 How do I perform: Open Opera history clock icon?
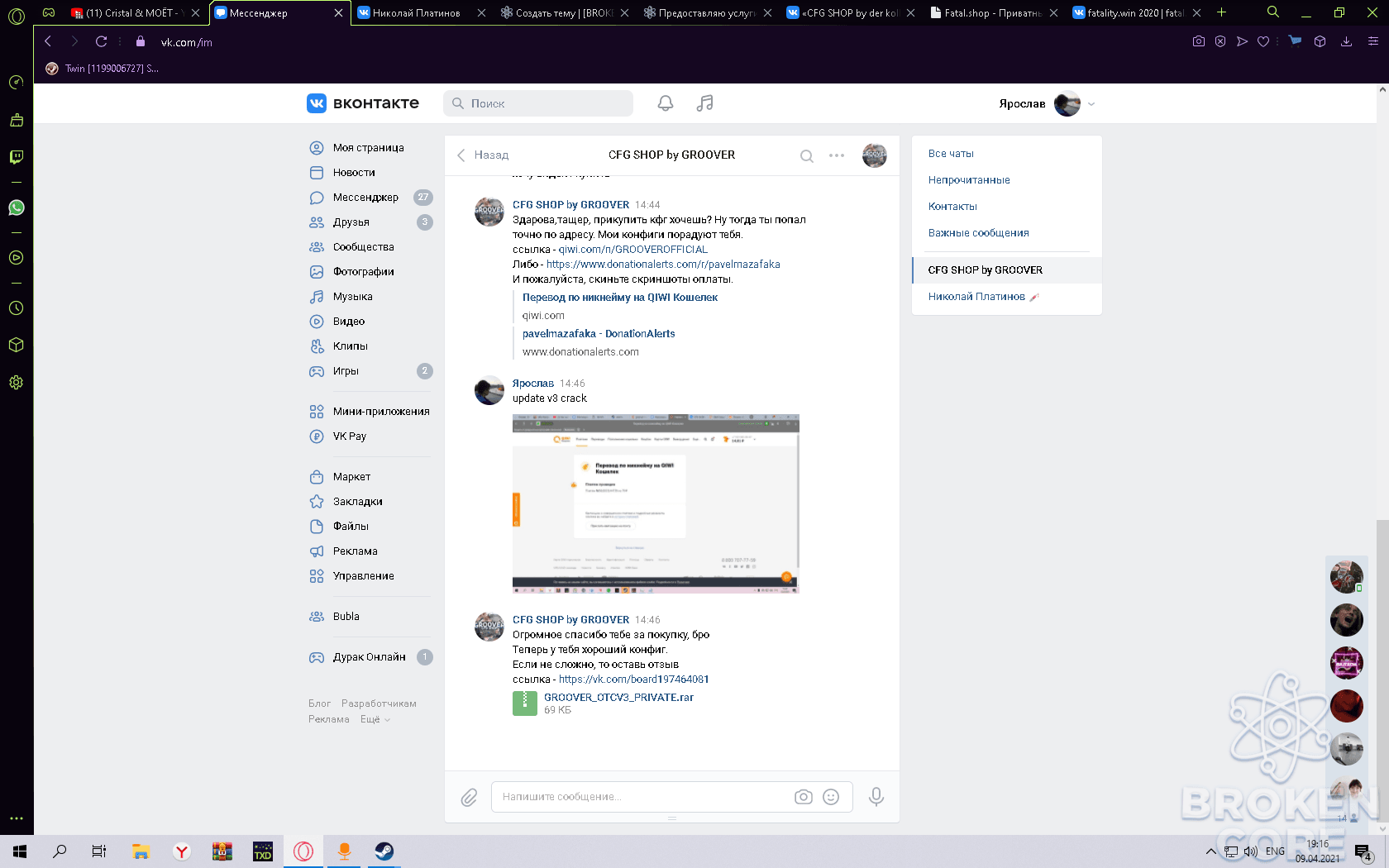(16, 308)
